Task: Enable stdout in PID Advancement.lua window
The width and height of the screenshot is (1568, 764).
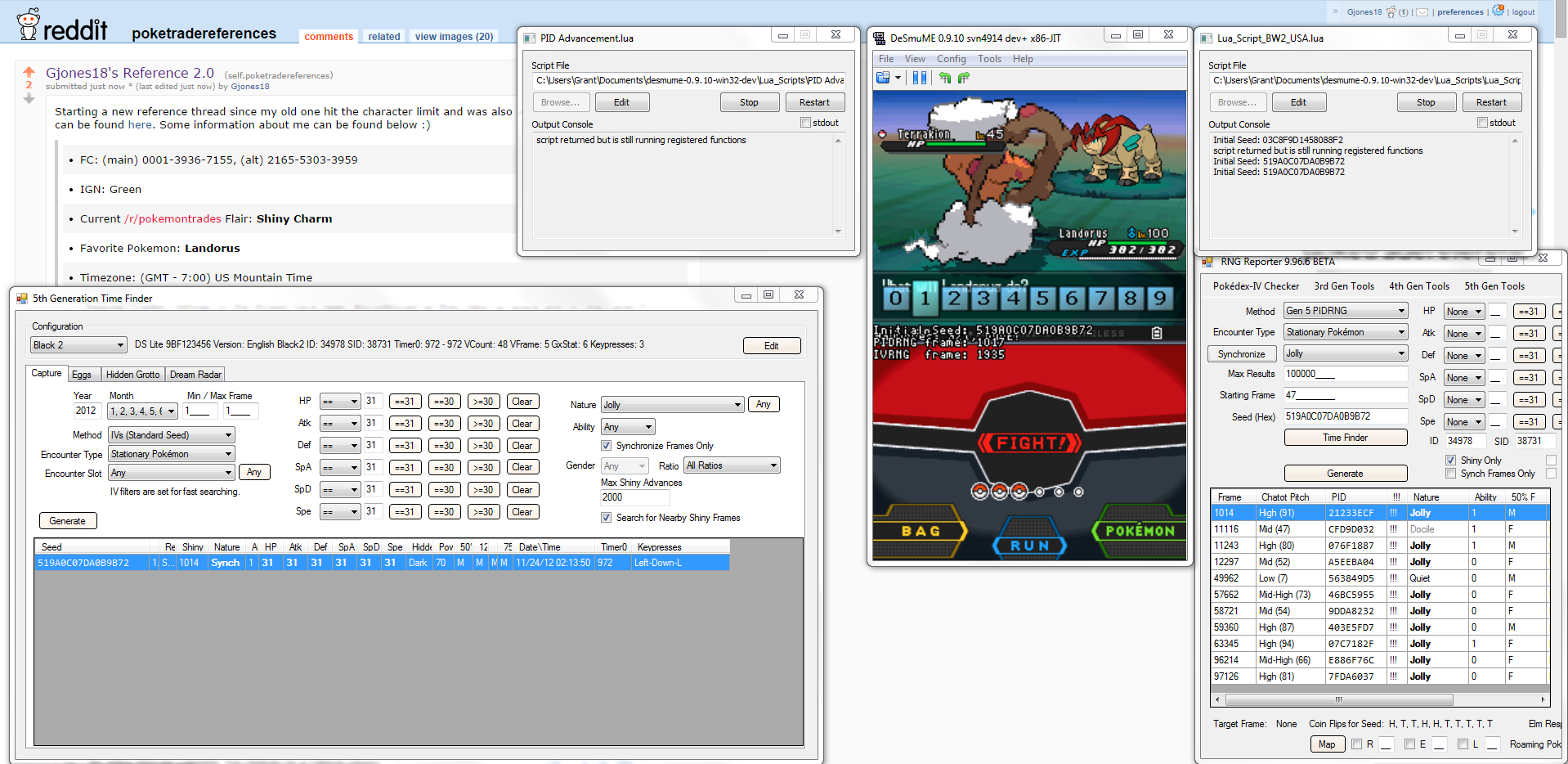Action: tap(805, 123)
